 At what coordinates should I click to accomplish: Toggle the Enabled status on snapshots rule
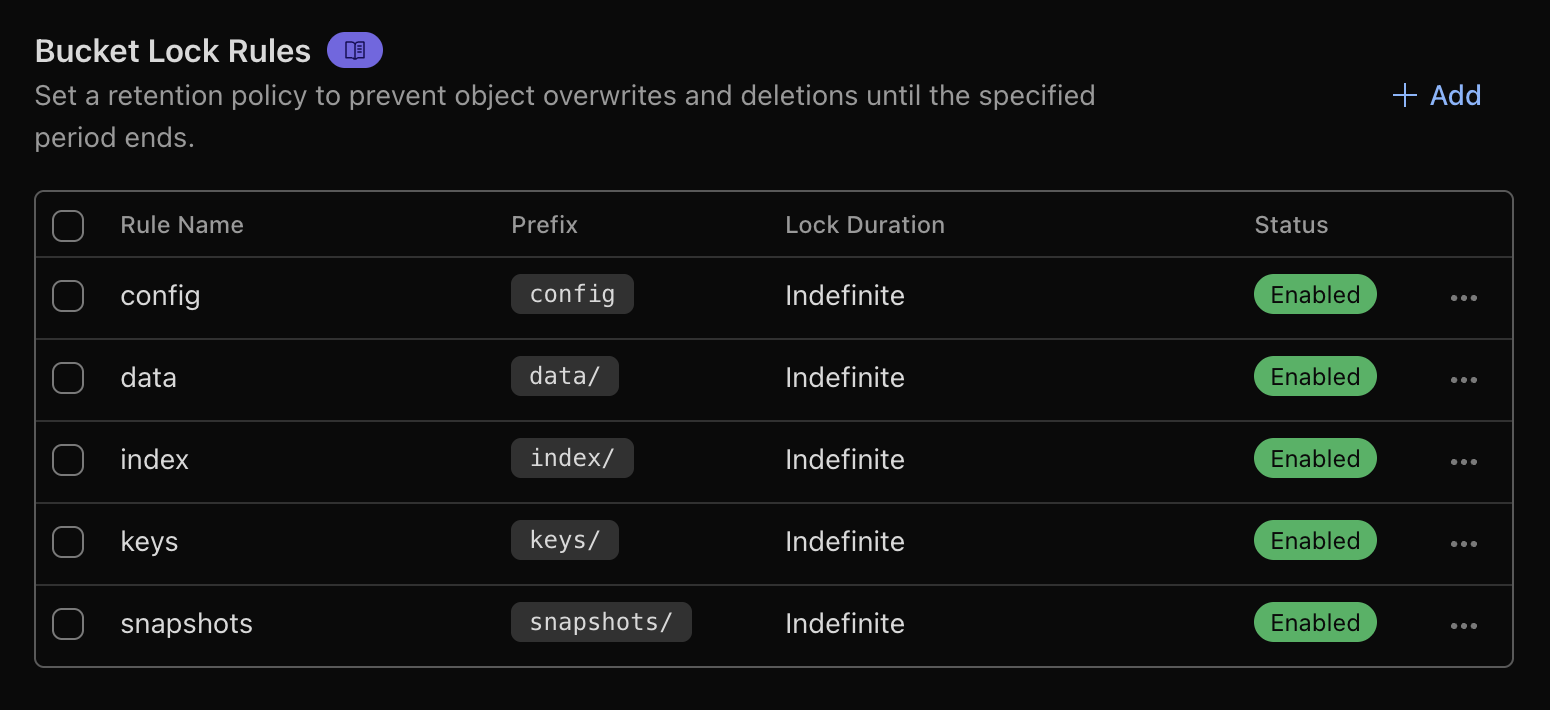[x=1315, y=622]
